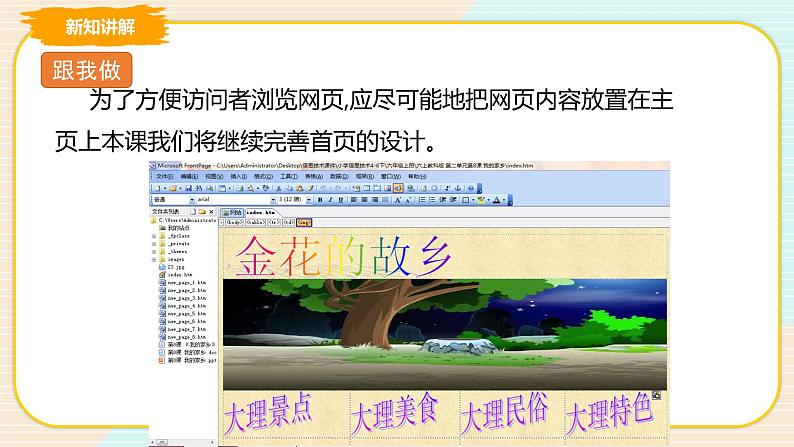Open the arial font name dropdown
The height and width of the screenshot is (447, 794).
[273, 200]
